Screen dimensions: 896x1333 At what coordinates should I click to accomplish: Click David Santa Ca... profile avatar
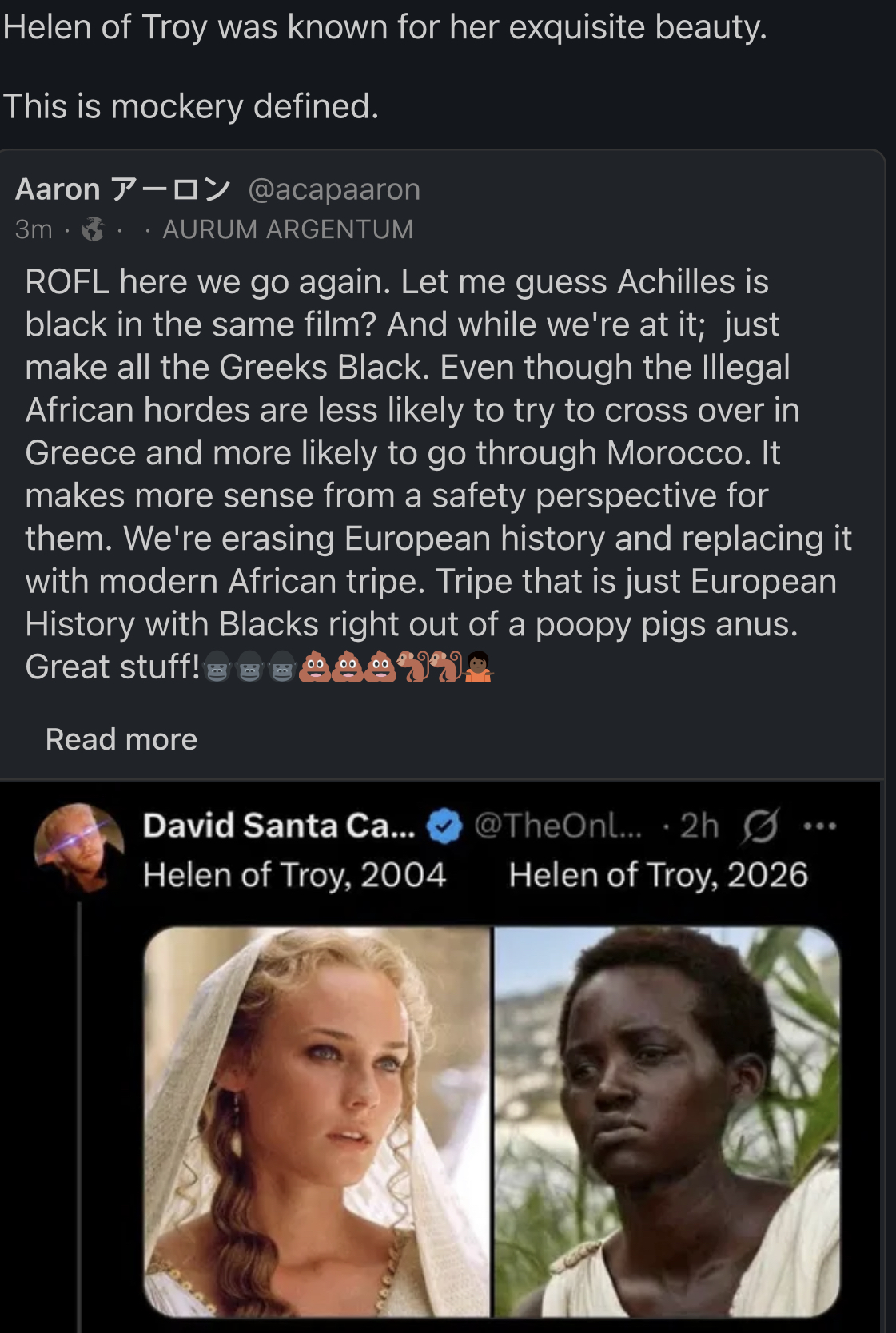(x=78, y=847)
